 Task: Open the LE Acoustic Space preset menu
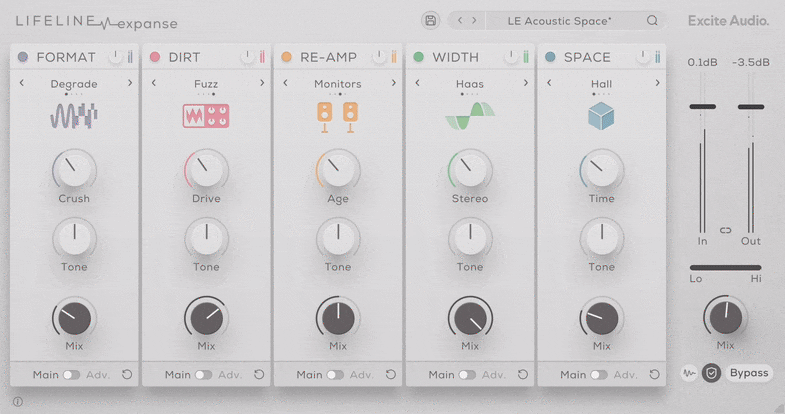560,20
